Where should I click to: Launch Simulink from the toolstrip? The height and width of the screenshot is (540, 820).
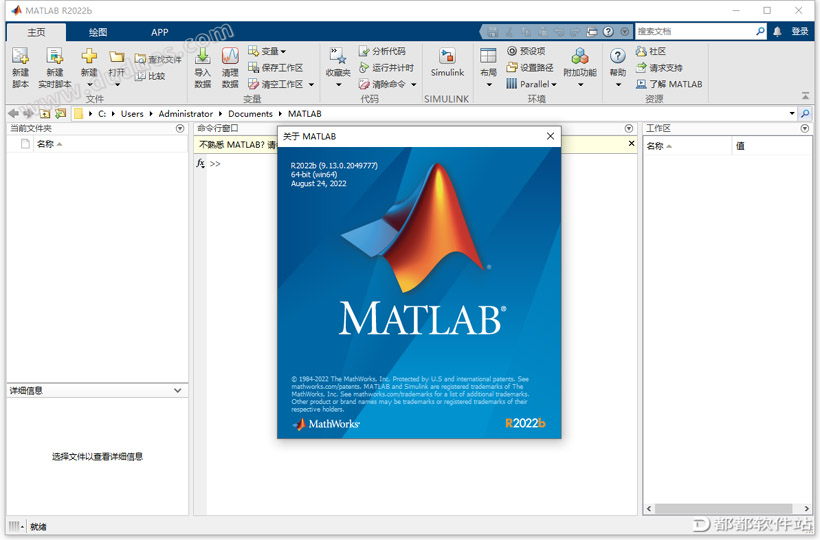[447, 63]
